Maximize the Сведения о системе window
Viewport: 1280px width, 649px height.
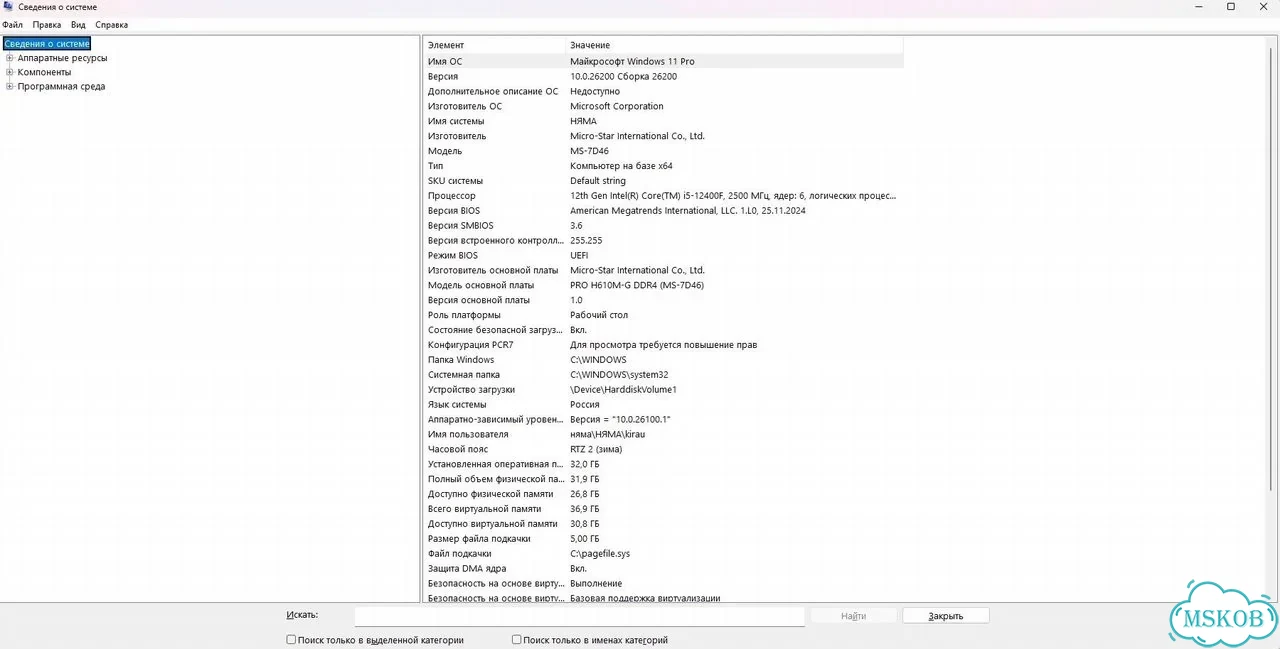(x=1231, y=7)
